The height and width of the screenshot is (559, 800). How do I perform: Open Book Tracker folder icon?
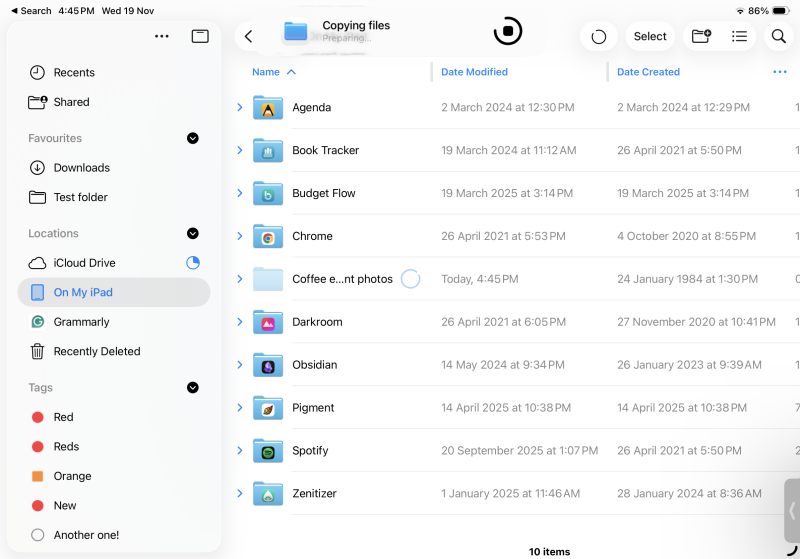[x=268, y=150]
